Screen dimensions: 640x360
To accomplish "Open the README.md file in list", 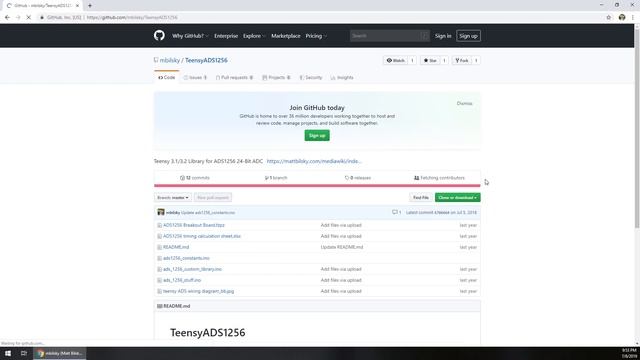I will click(x=176, y=247).
